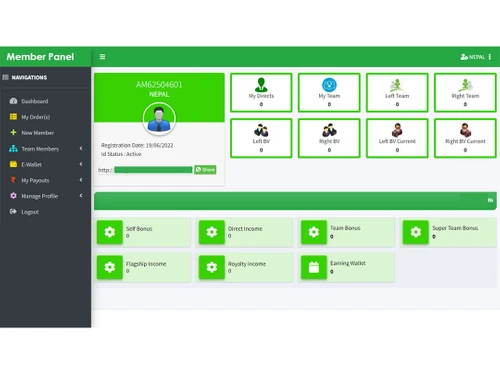
Task: Click member ID AM62504601
Action: pos(159,85)
